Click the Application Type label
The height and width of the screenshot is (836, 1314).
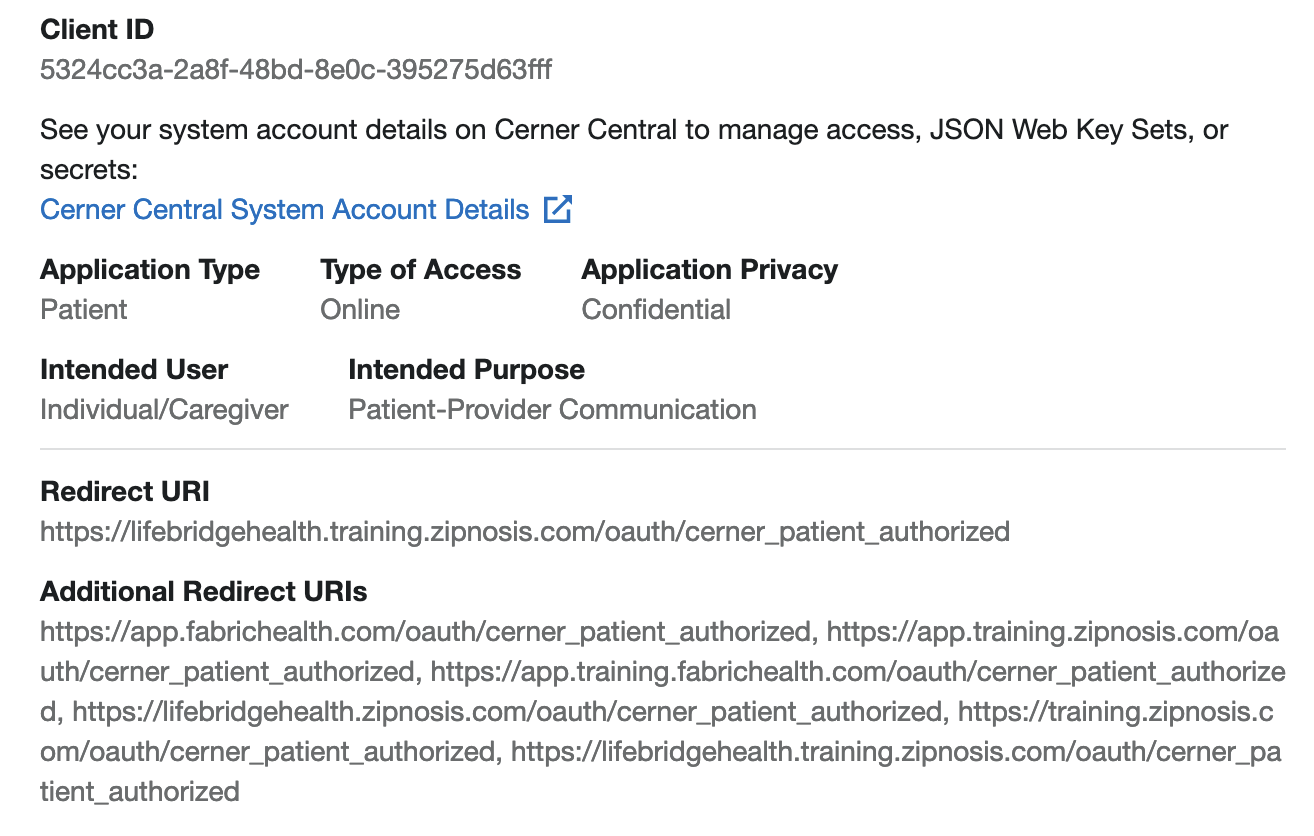pos(150,270)
